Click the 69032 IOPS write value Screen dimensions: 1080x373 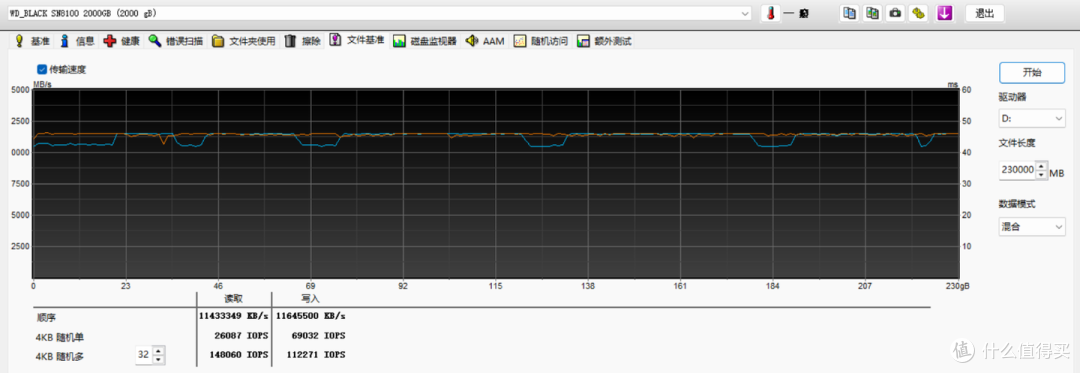(319, 337)
